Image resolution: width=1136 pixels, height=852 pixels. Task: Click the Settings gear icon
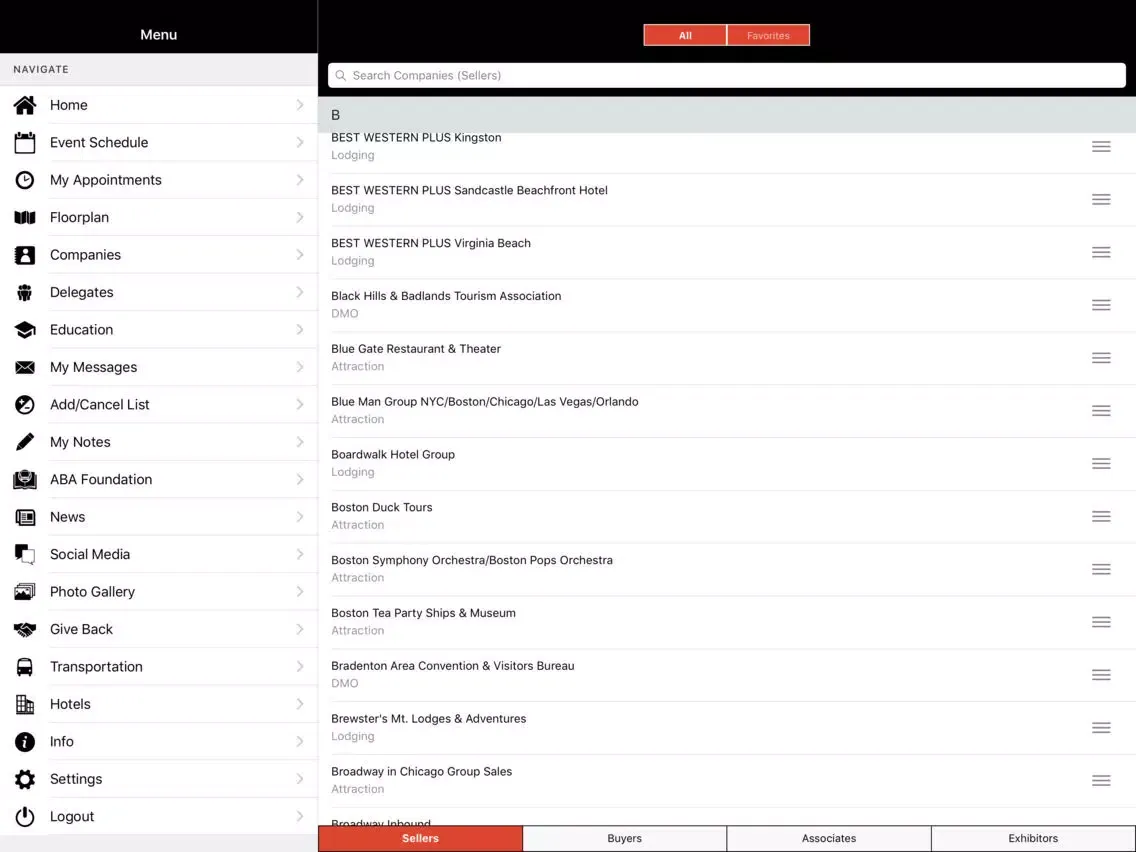pos(25,780)
